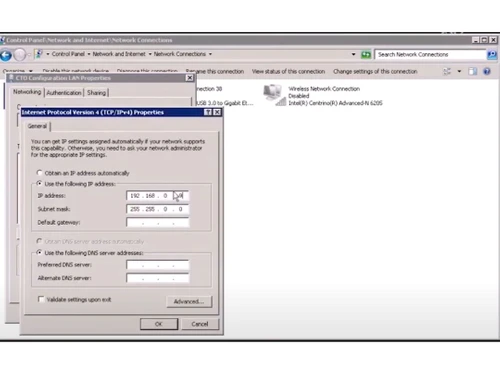Click the Default gateway field

click(157, 222)
